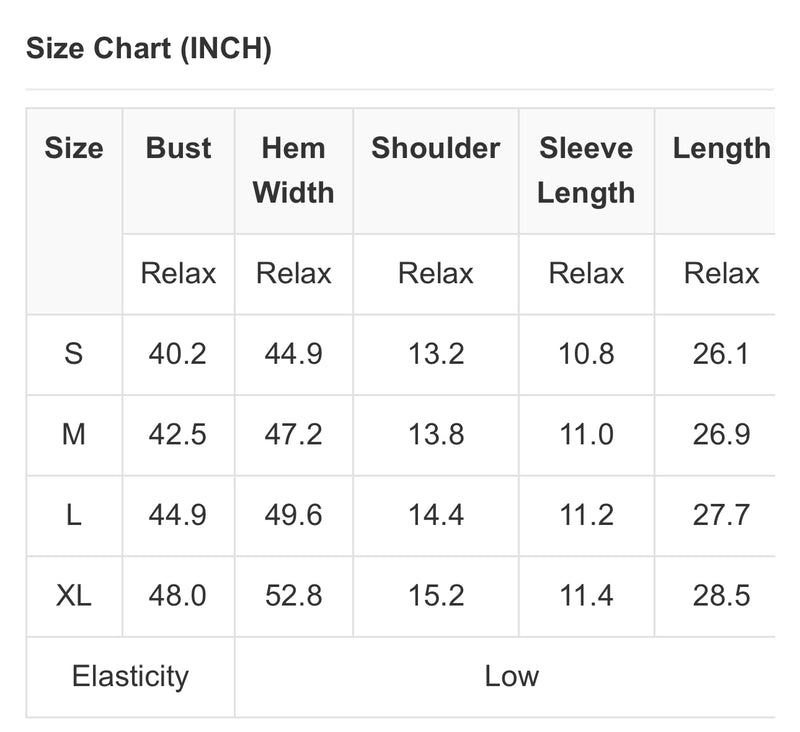Click the L size row label
Viewport: 800px width, 732px height.
(x=73, y=515)
